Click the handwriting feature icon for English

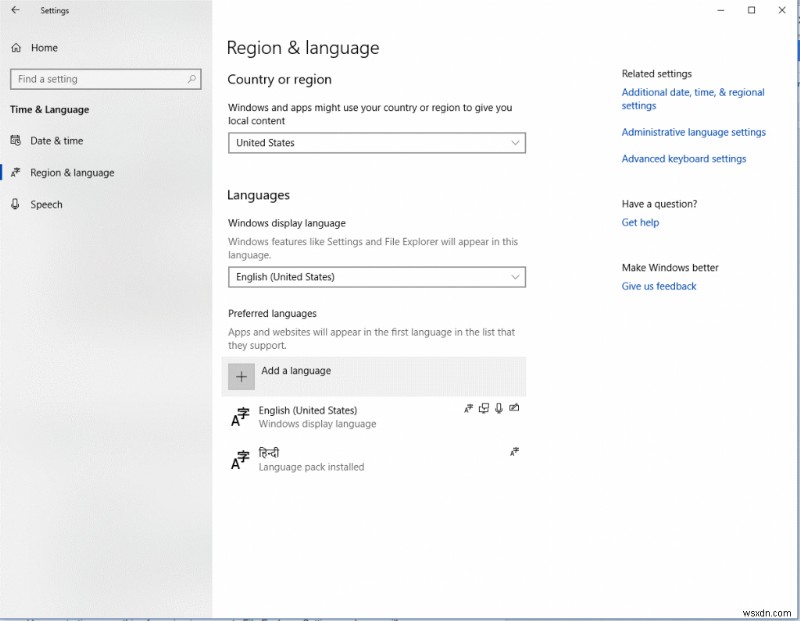(x=514, y=408)
